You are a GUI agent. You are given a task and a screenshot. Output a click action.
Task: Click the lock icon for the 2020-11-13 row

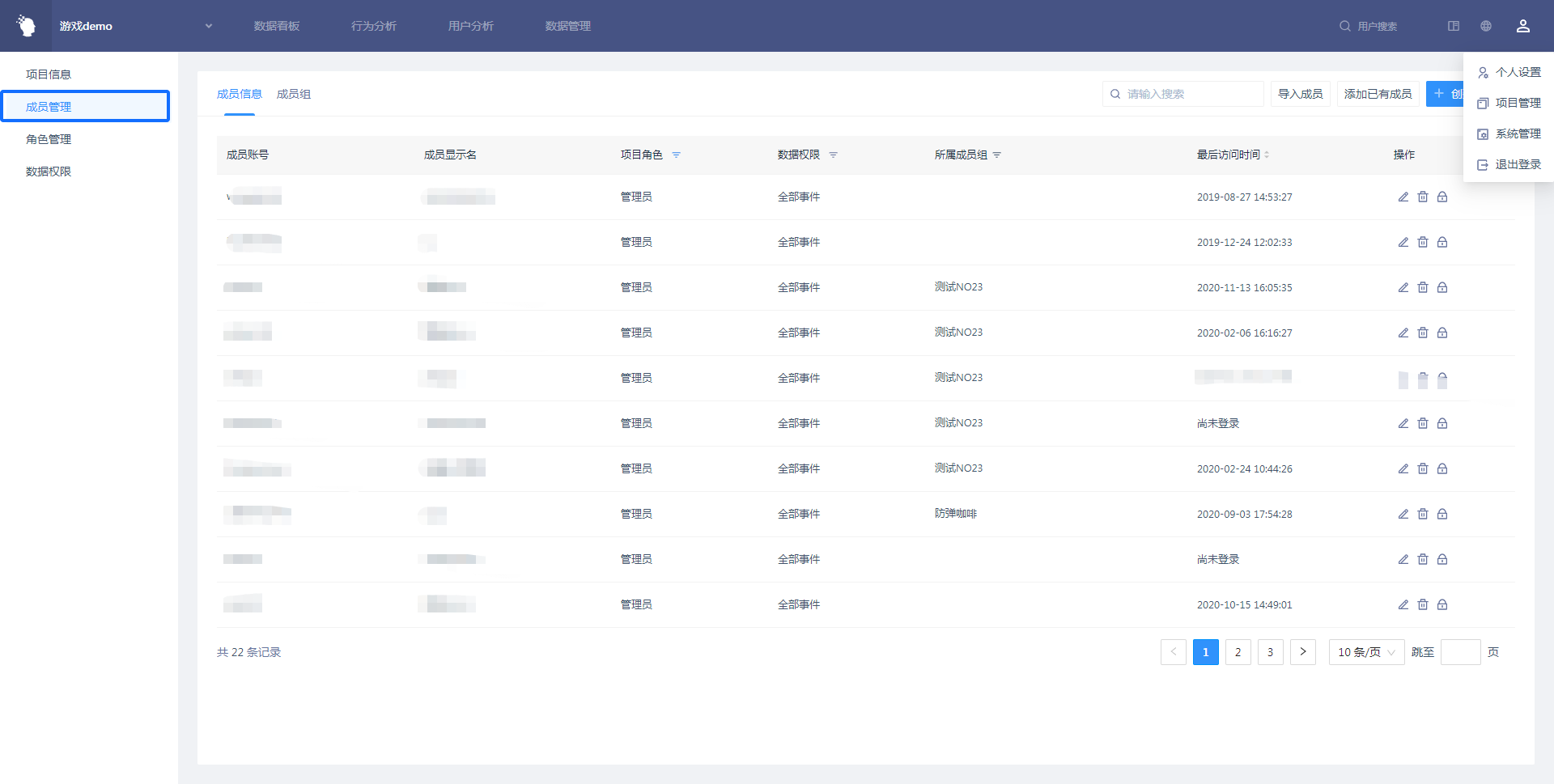point(1442,287)
